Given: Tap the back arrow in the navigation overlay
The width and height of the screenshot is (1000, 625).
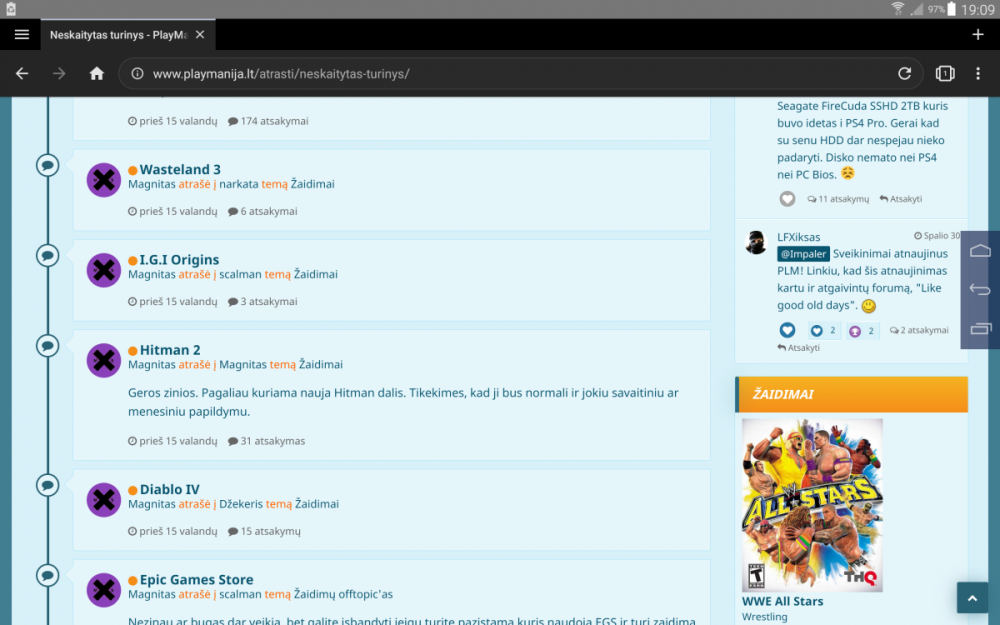Looking at the screenshot, I should coord(981,290).
